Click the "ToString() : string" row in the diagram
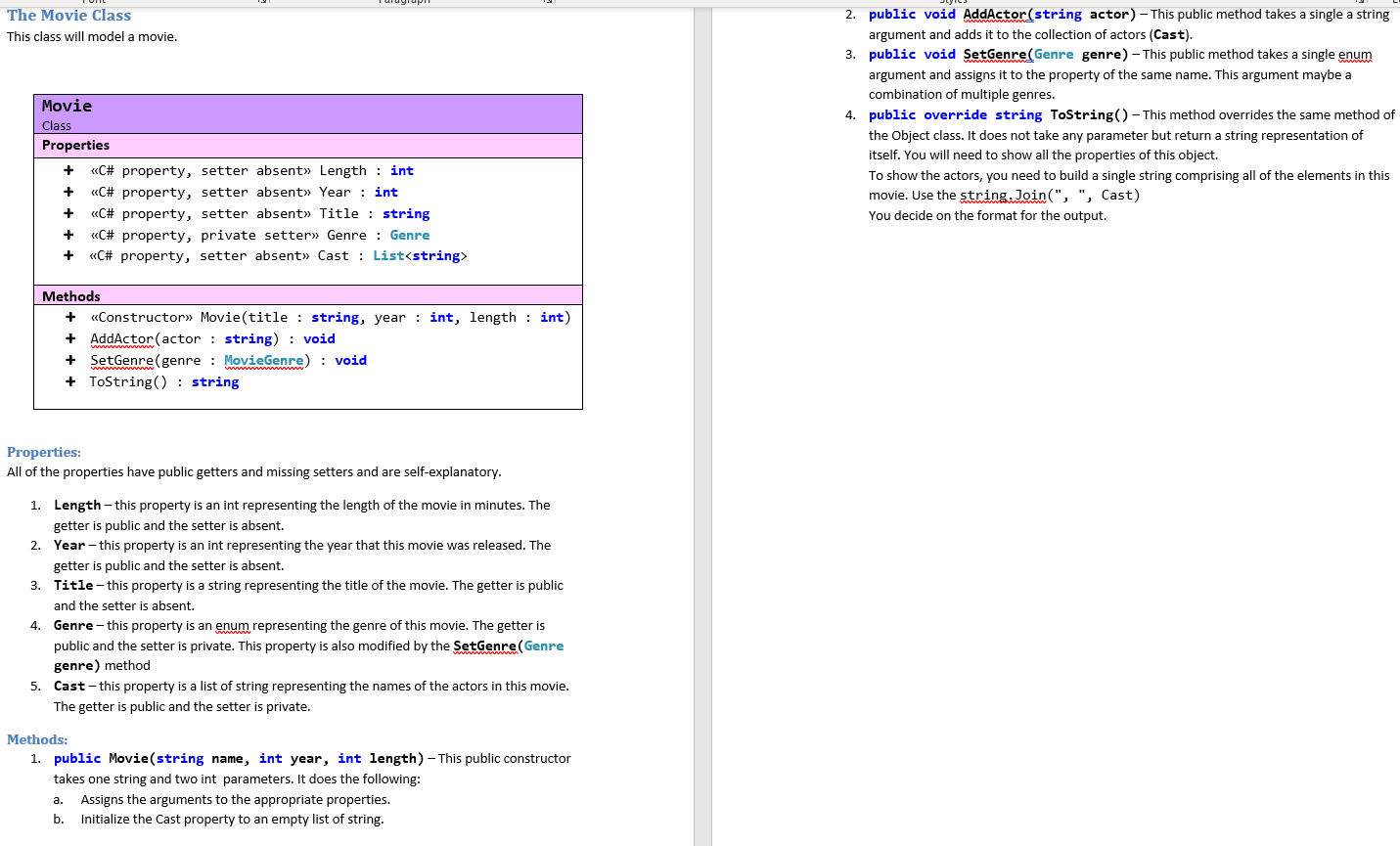The height and width of the screenshot is (846, 1400). (x=164, y=382)
